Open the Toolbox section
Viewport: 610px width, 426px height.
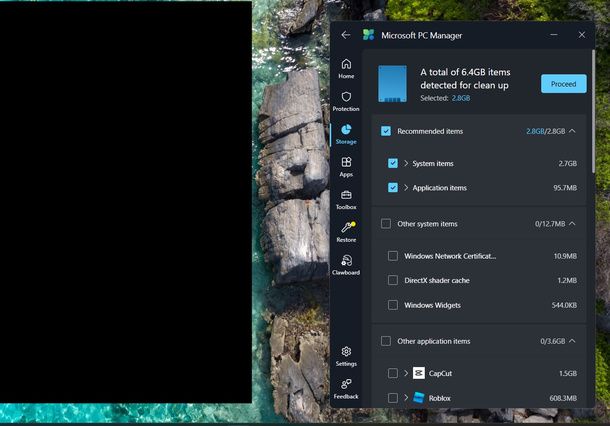click(346, 200)
